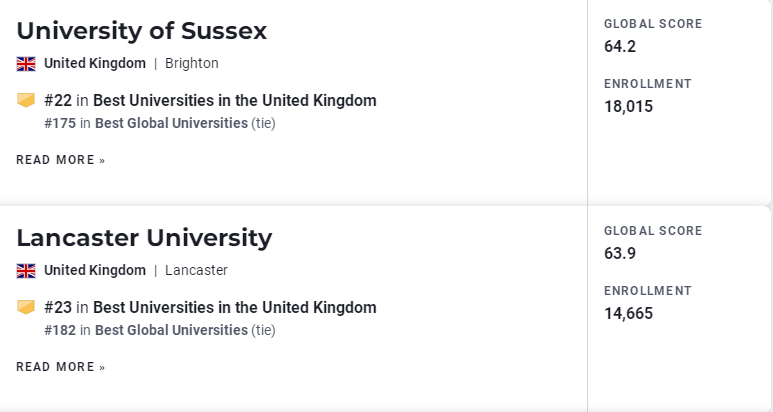Click the UK flag icon beside Lancaster
Screen dimensions: 773x412
tap(26, 271)
